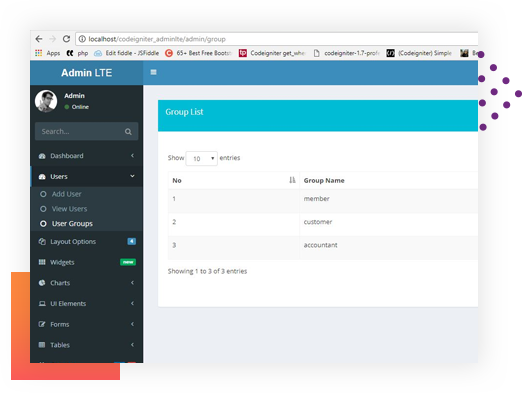This screenshot has height=393, width=522.
Task: Click the sidebar search magnifier icon
Action: point(128,132)
